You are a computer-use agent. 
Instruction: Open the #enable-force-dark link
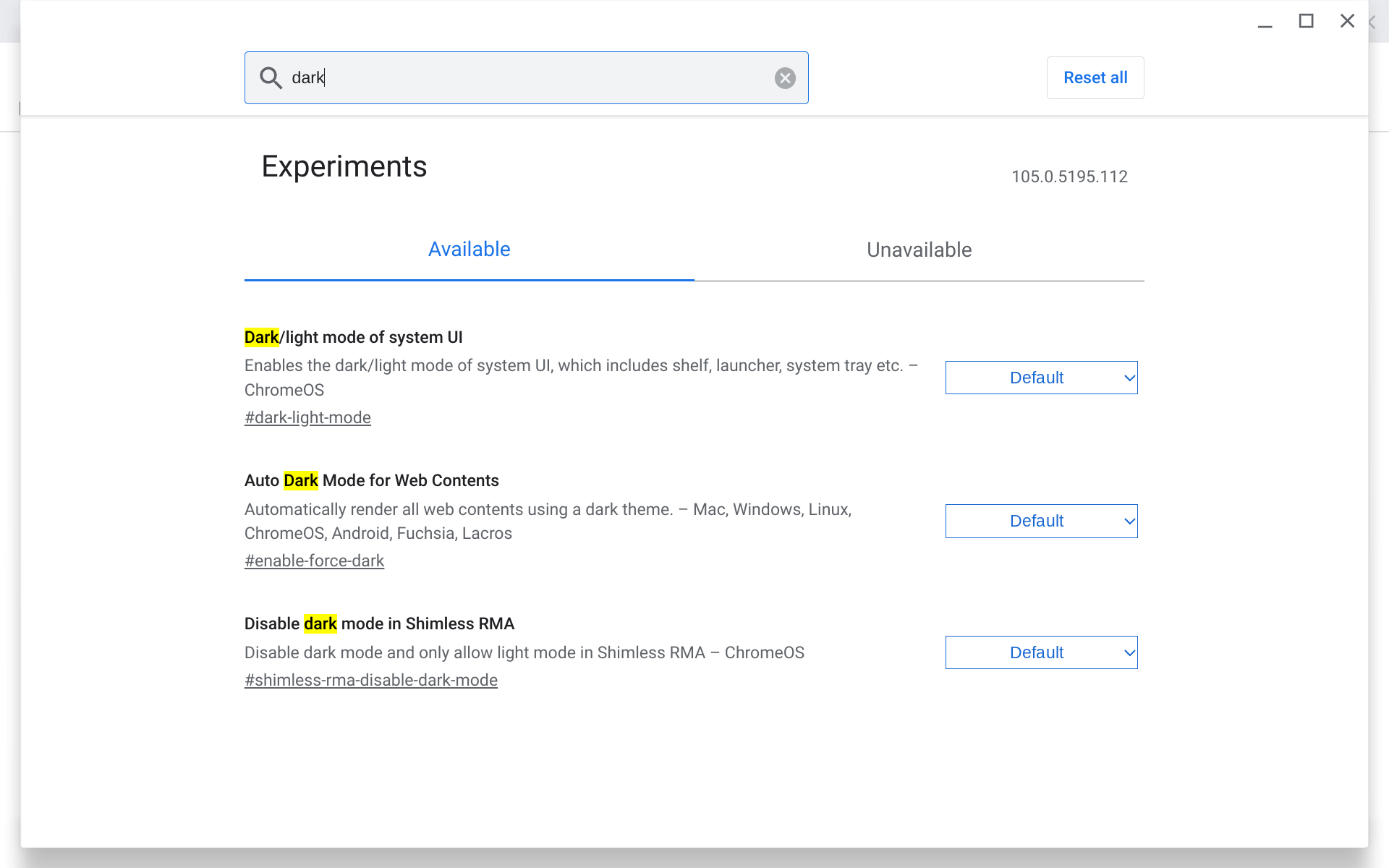coord(314,561)
